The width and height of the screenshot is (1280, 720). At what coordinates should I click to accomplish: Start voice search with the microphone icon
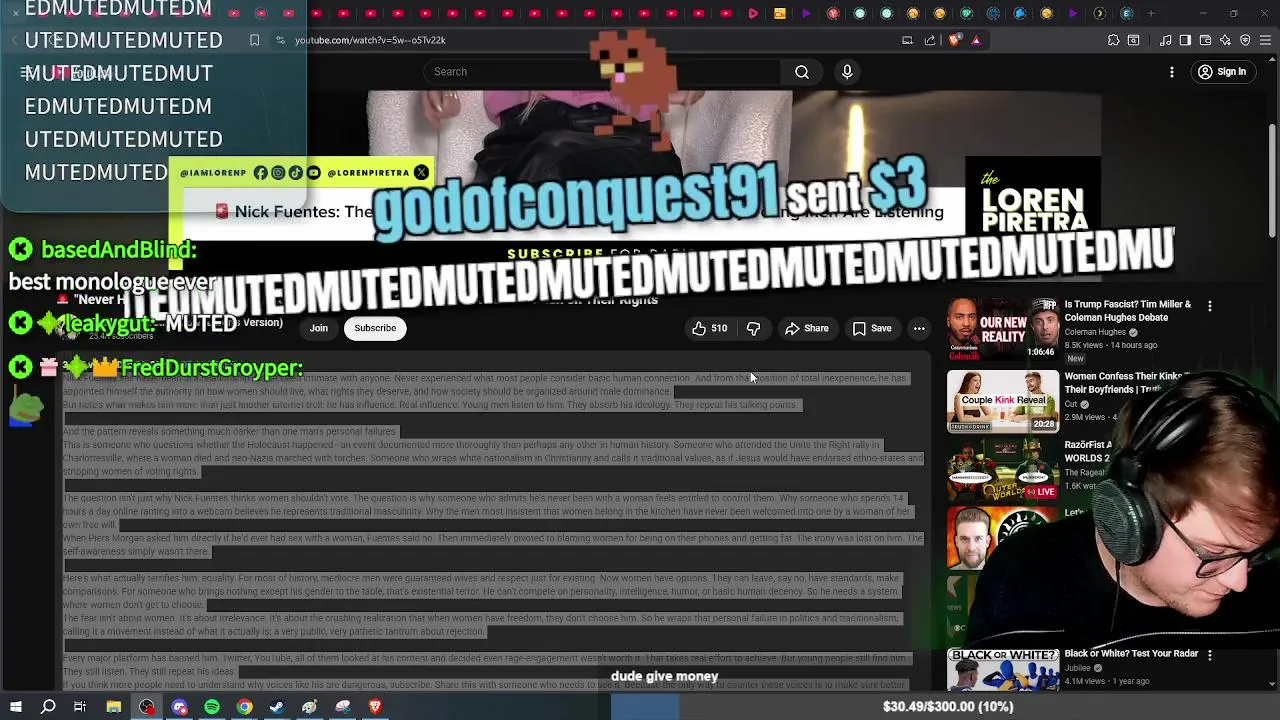point(847,72)
